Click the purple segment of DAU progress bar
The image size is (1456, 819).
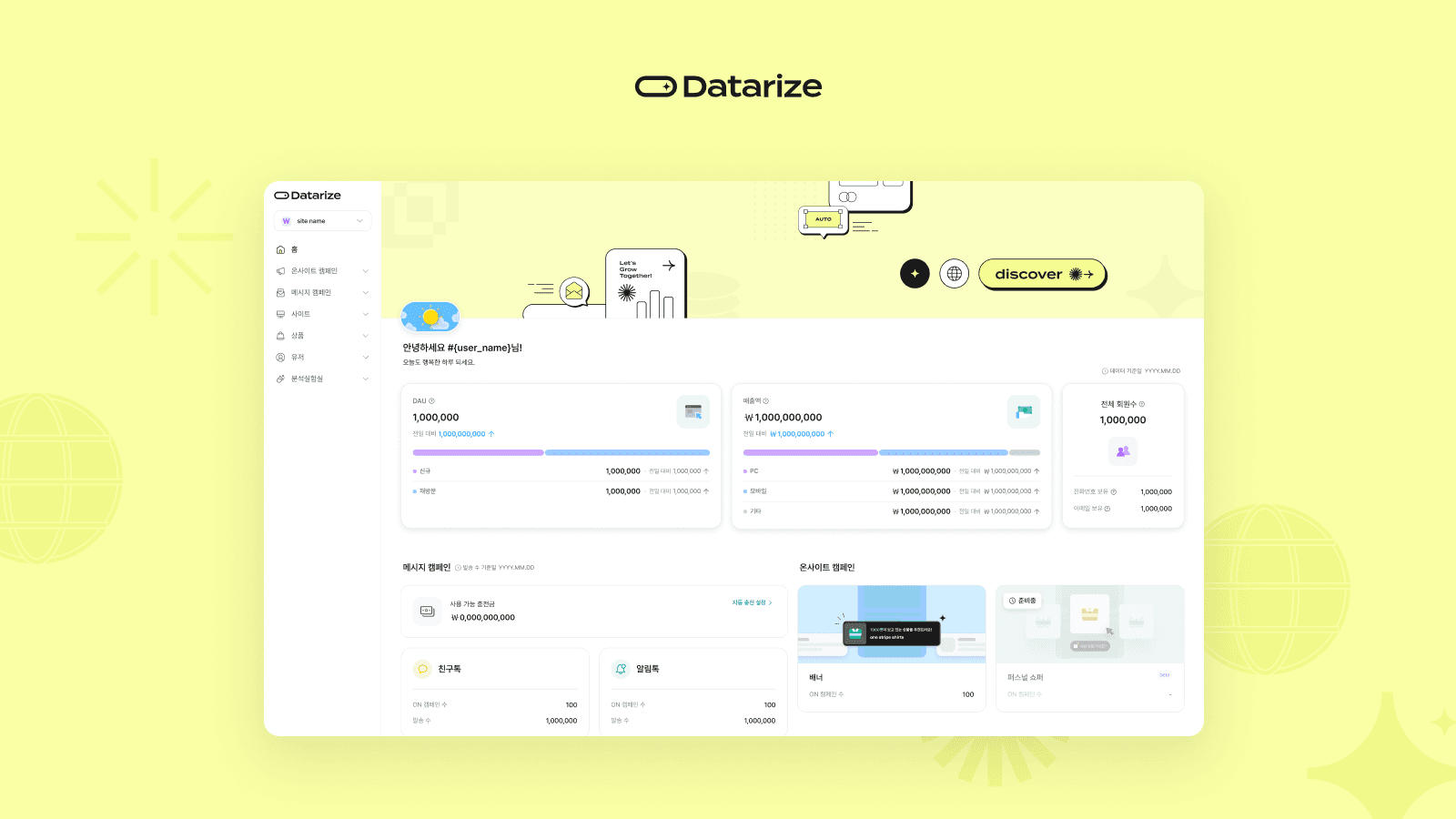478,452
